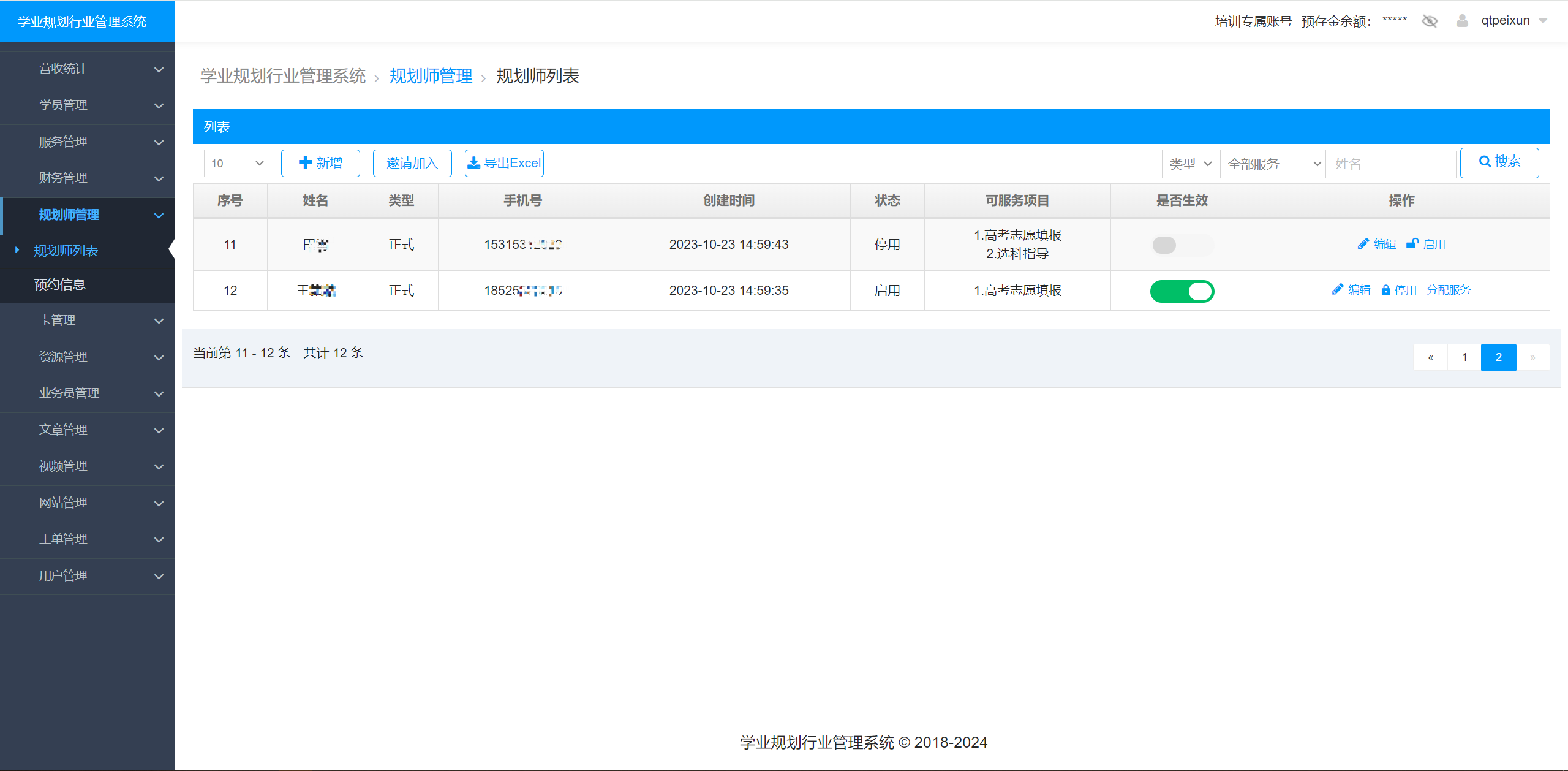
Task: Click the edit pencil icon in row 12
Action: click(x=1338, y=289)
